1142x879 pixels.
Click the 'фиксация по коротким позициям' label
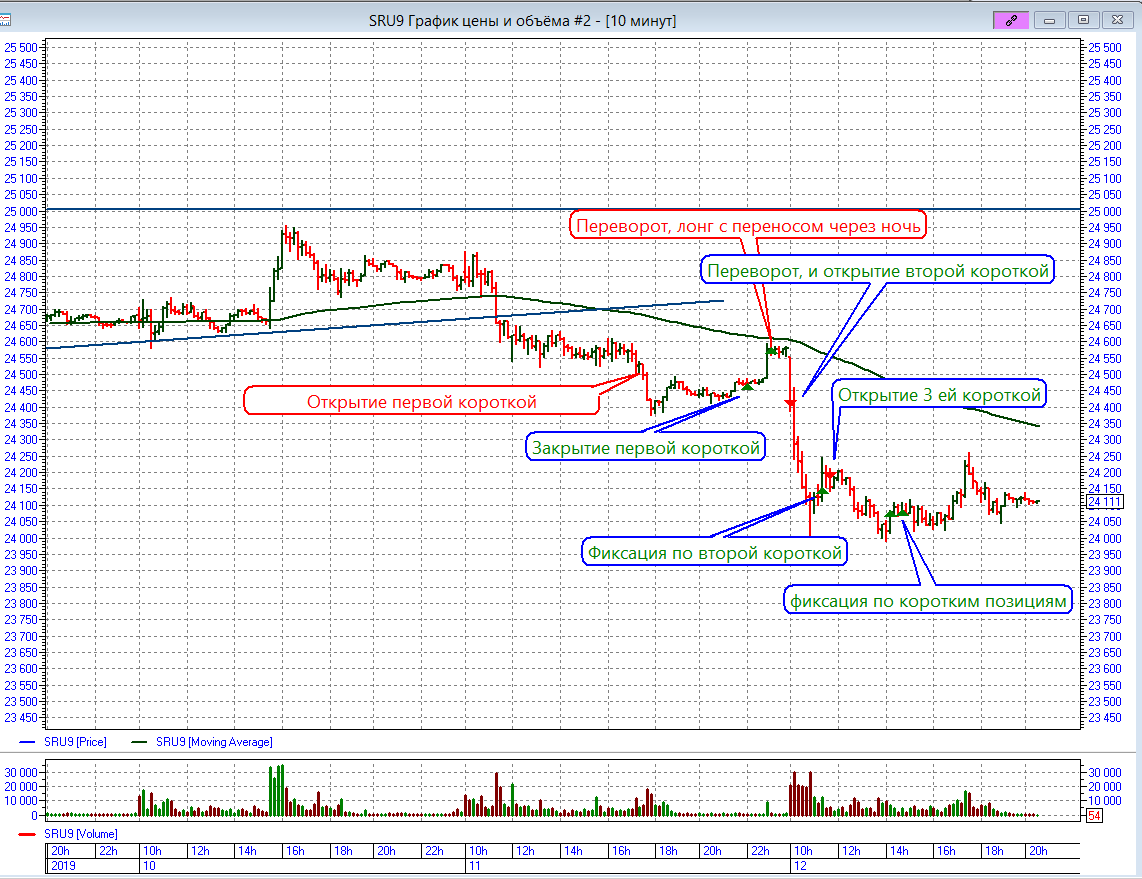(x=929, y=600)
